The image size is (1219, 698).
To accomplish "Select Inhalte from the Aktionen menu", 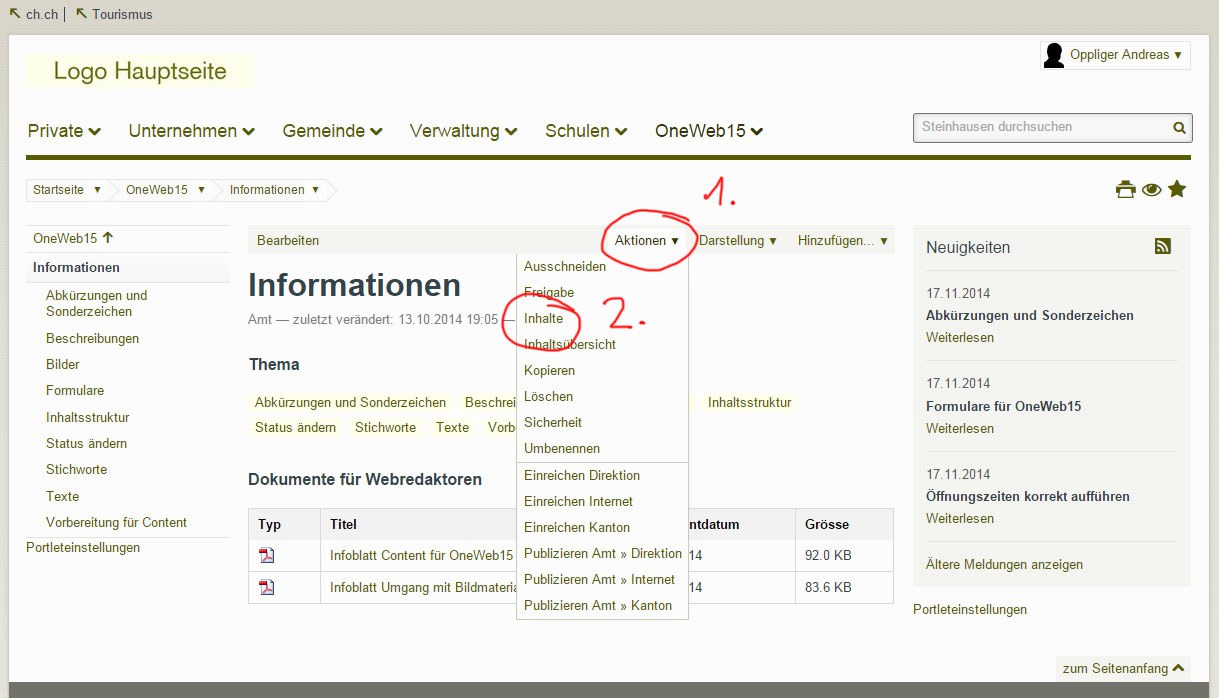I will click(543, 318).
